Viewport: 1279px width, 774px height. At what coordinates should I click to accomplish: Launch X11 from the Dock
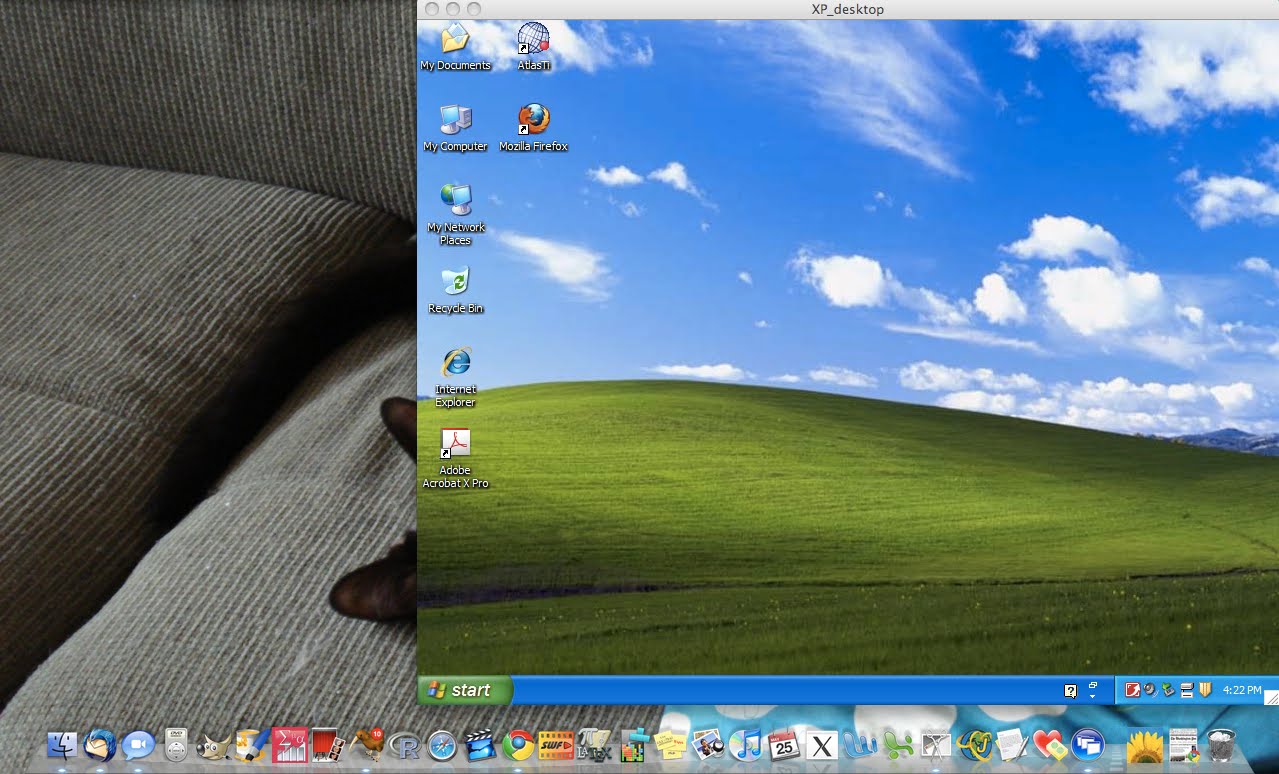click(822, 745)
